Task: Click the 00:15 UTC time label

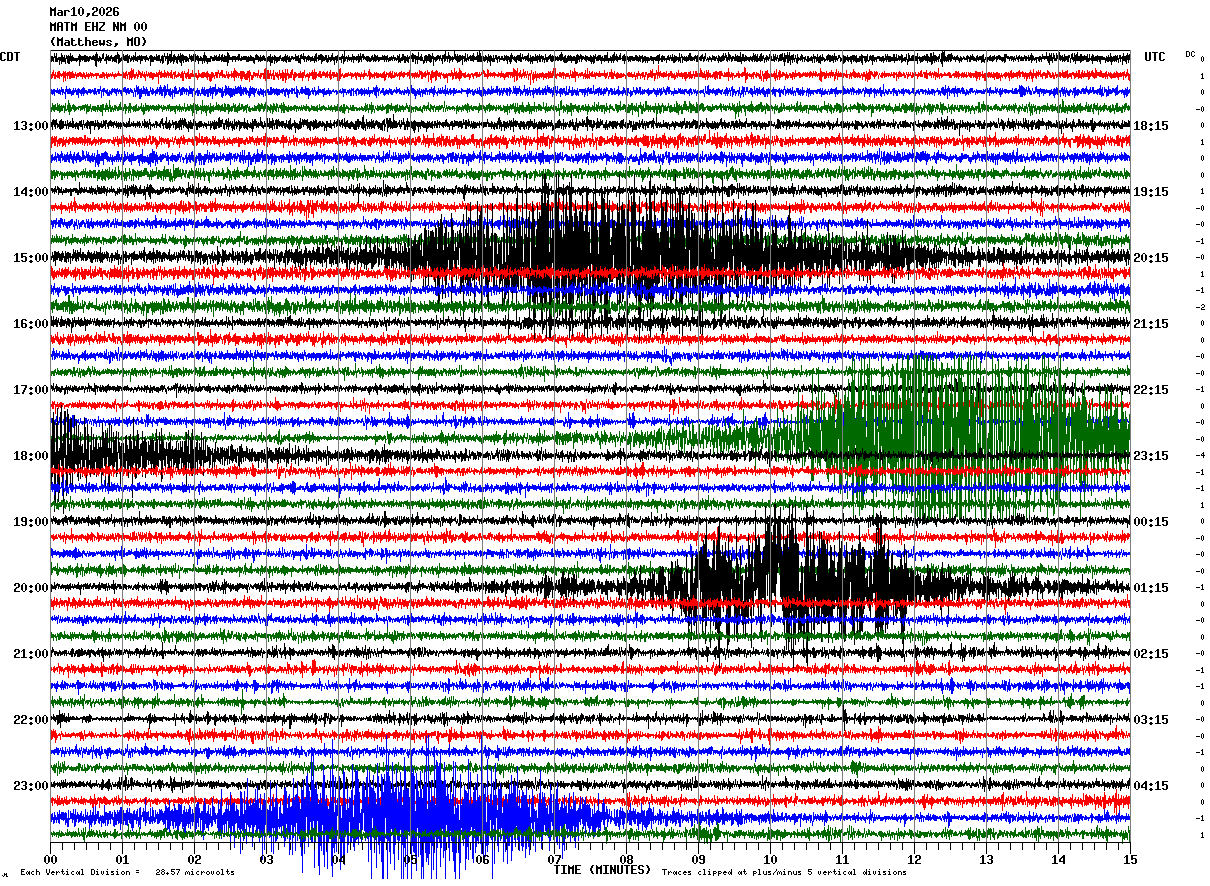Action: tap(1151, 522)
